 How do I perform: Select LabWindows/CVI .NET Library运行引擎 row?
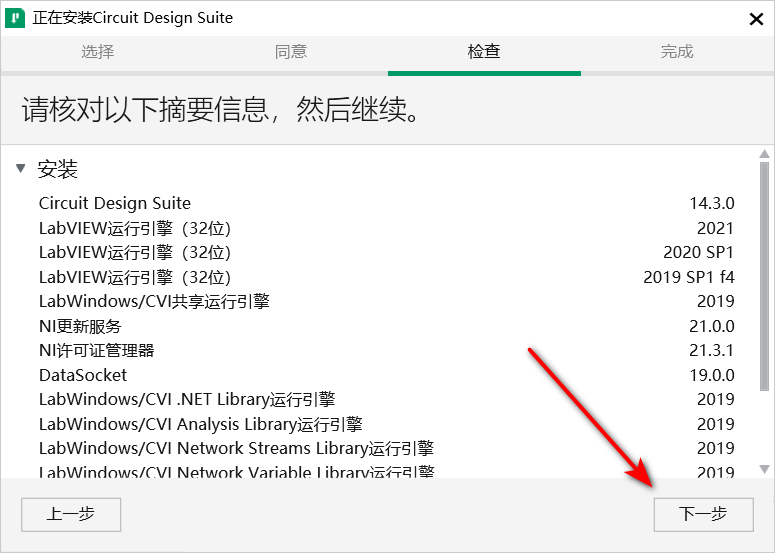click(387, 399)
